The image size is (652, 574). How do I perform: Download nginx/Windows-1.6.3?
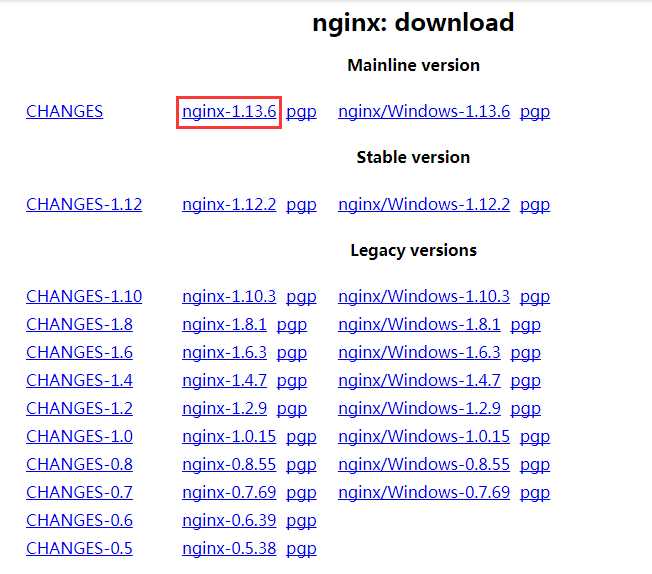[420, 352]
